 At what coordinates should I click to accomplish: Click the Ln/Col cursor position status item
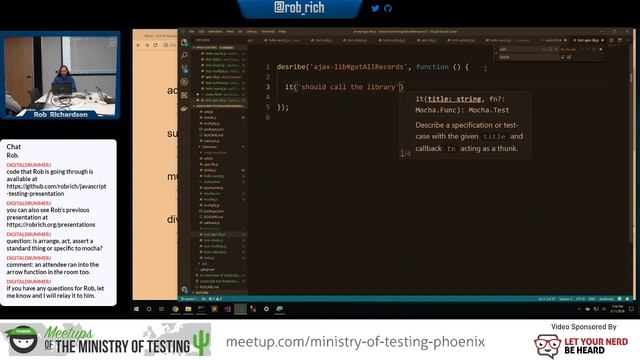point(547,299)
